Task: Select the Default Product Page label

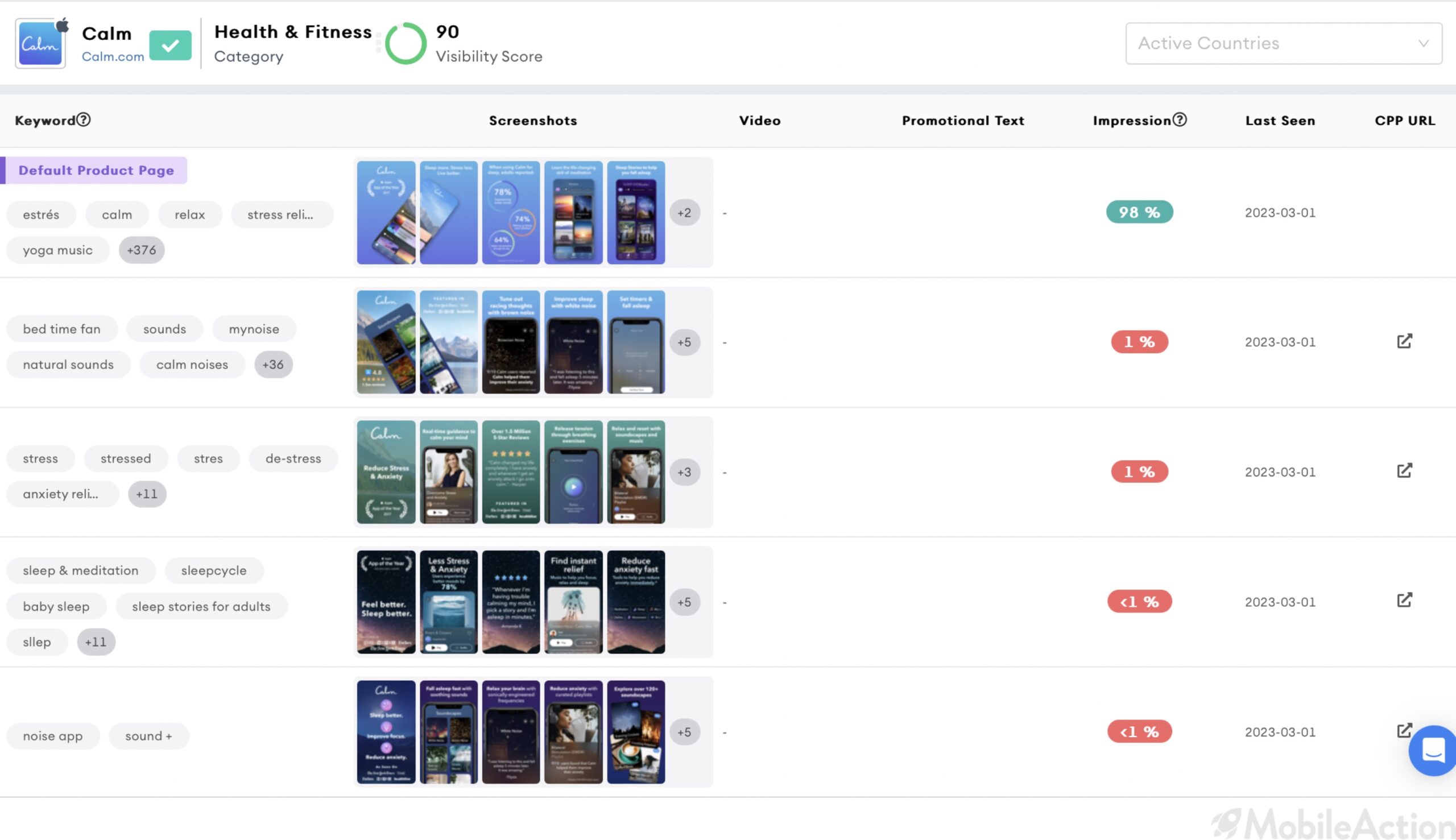Action: click(96, 170)
